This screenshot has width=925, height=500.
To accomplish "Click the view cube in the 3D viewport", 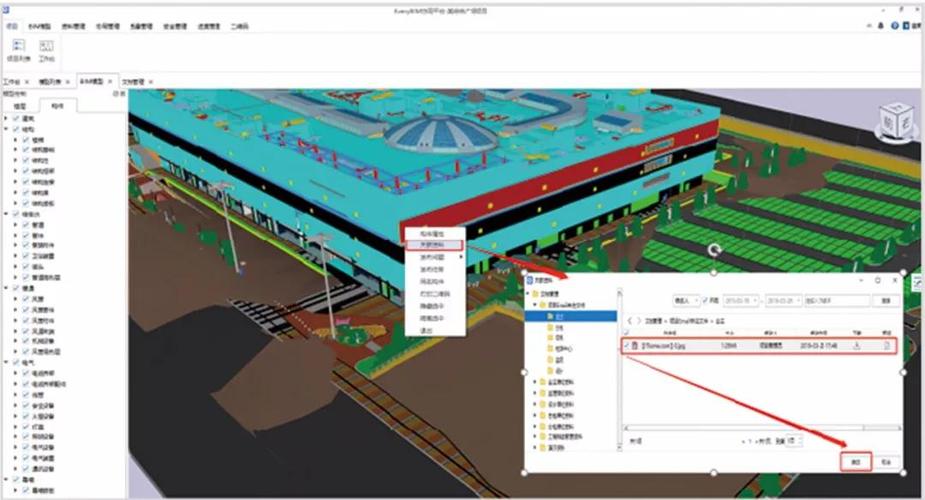I will pyautogui.click(x=896, y=123).
